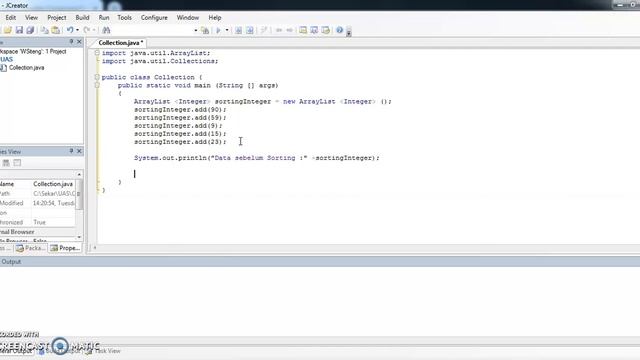This screenshot has width=640, height=360.
Task: Pin the Properties View panel
Action: point(71,151)
